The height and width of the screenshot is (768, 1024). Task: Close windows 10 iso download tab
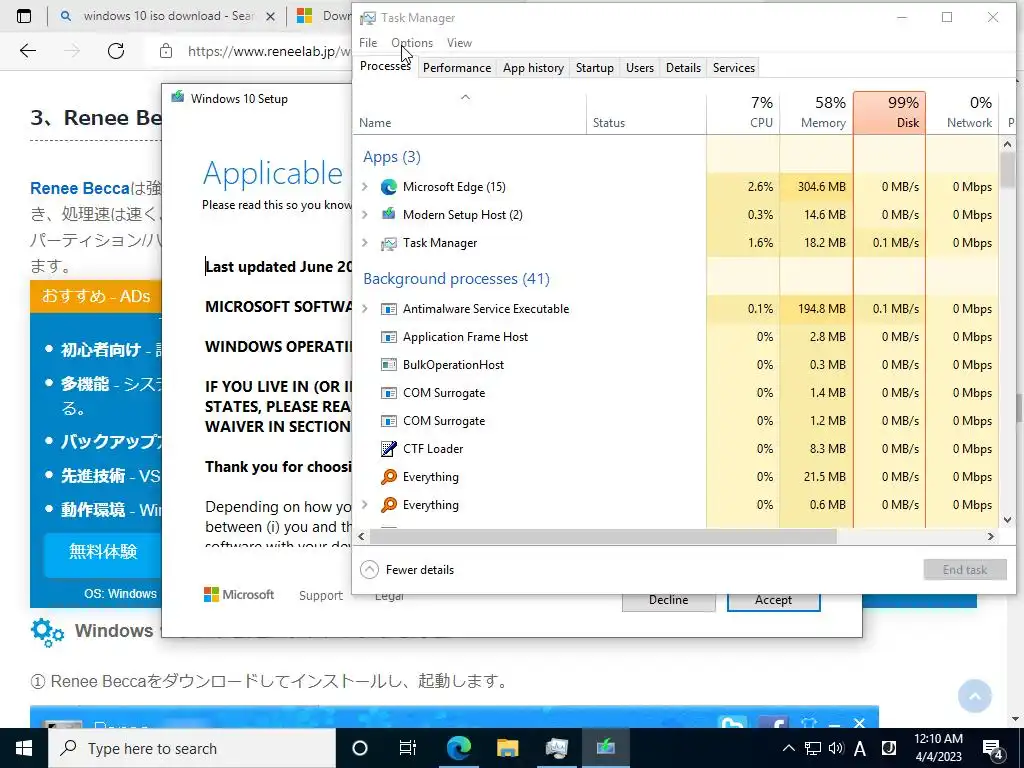(x=270, y=17)
